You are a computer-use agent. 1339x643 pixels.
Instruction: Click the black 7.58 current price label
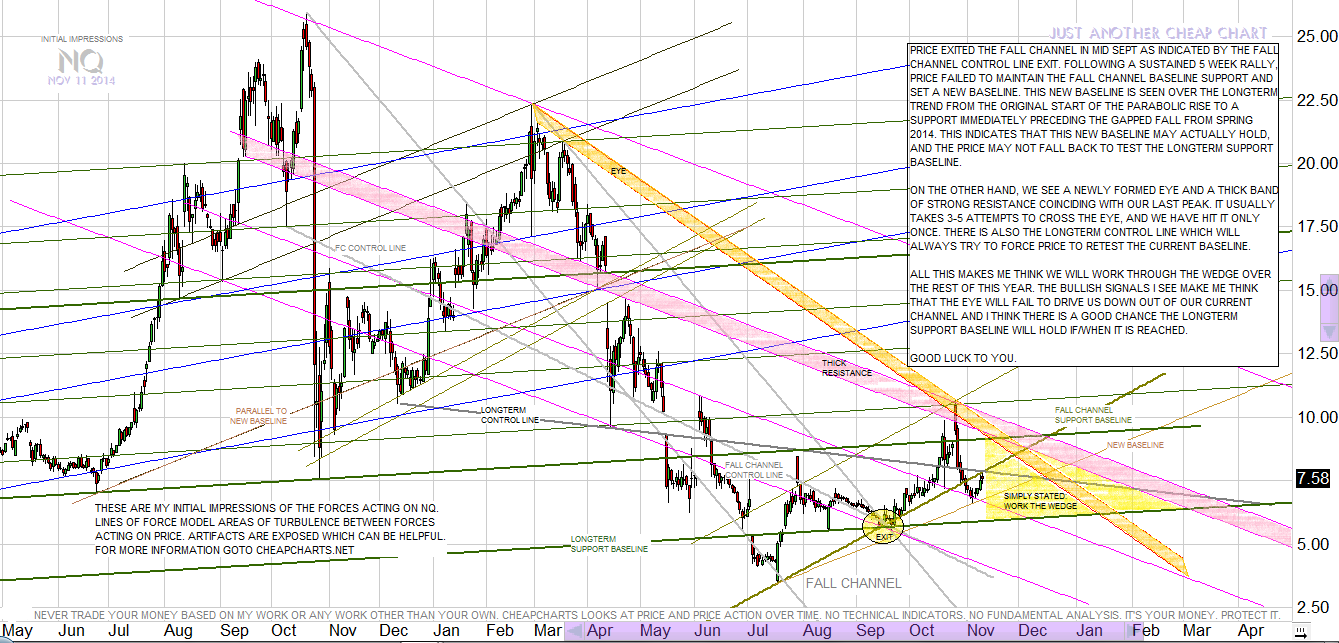(x=1312, y=479)
